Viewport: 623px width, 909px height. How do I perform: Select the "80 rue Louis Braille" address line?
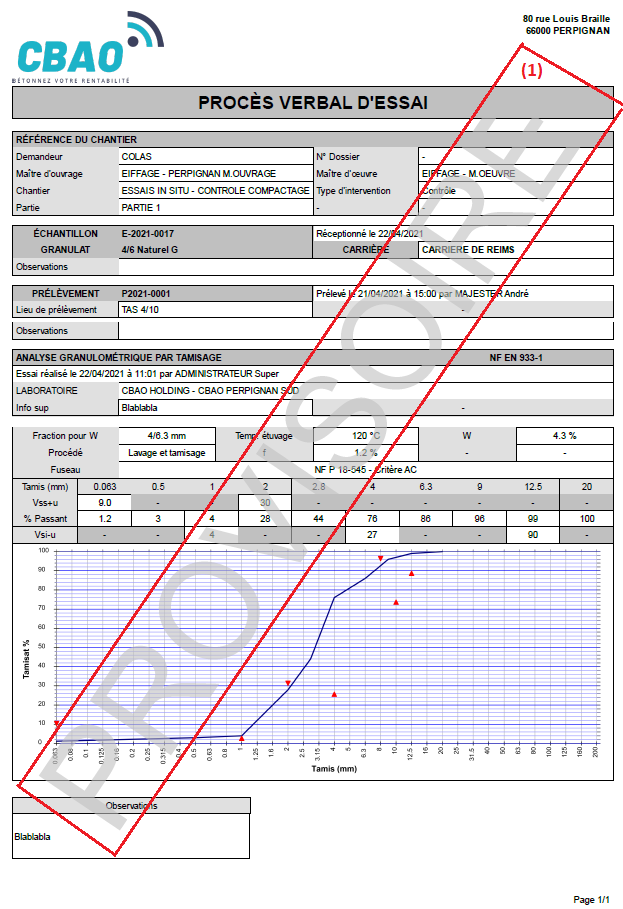(x=566, y=19)
